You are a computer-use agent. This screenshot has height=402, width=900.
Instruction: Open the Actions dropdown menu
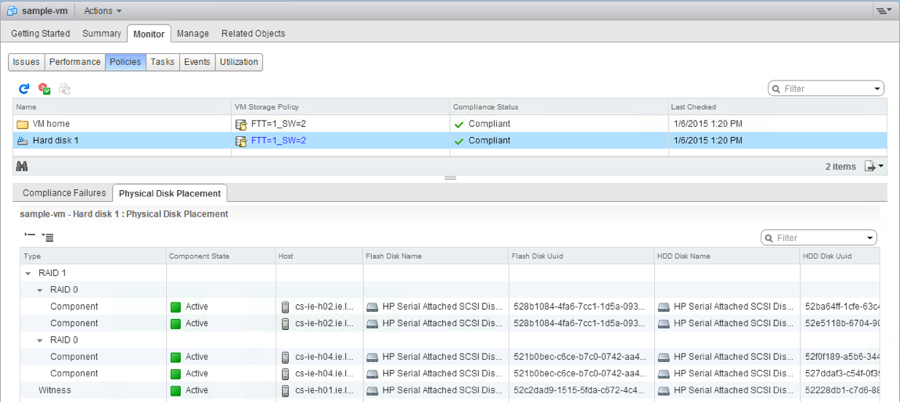coord(104,10)
